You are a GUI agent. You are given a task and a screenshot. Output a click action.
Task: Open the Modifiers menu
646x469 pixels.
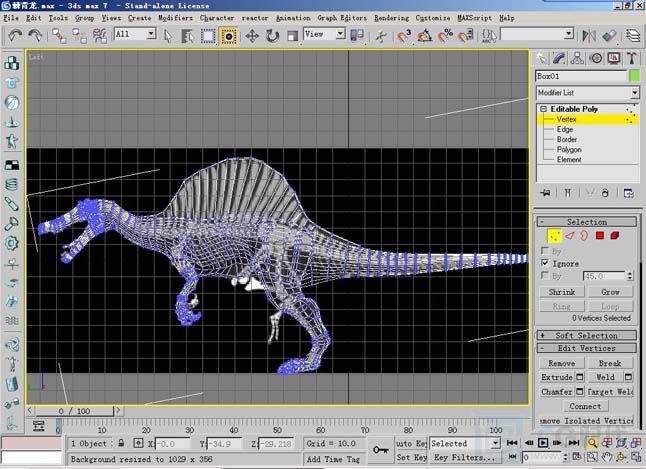[x=176, y=18]
